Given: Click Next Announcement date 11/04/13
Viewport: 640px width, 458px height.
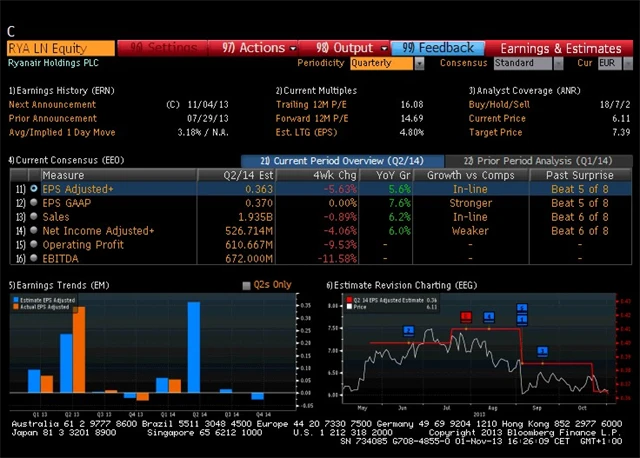Looking at the screenshot, I should click(x=208, y=104).
